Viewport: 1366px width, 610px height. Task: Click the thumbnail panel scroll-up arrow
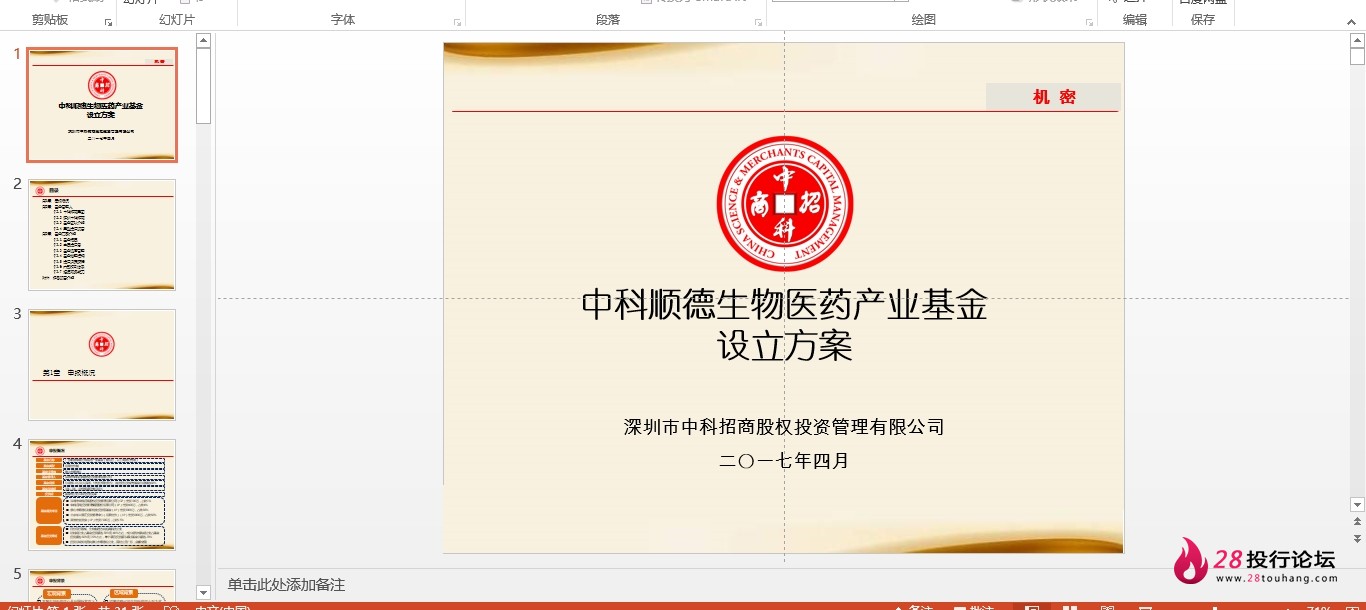pyautogui.click(x=203, y=40)
